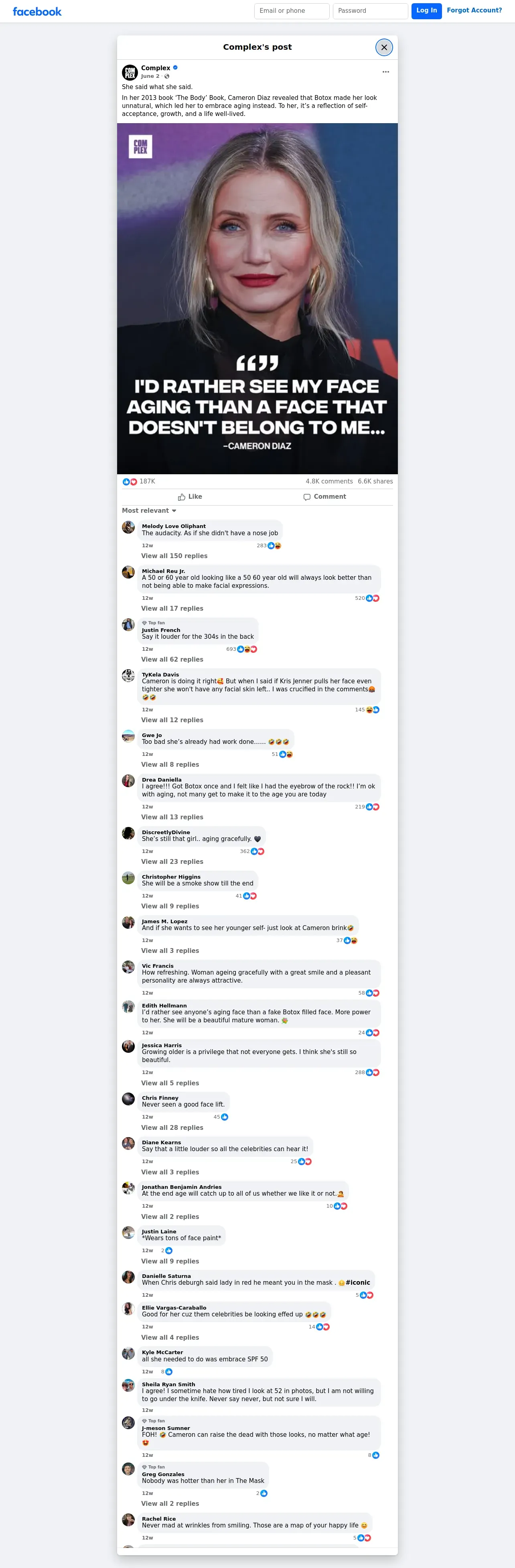The image size is (515, 1568).
Task: Open post reactions icons beside 187K
Action: coord(130,481)
